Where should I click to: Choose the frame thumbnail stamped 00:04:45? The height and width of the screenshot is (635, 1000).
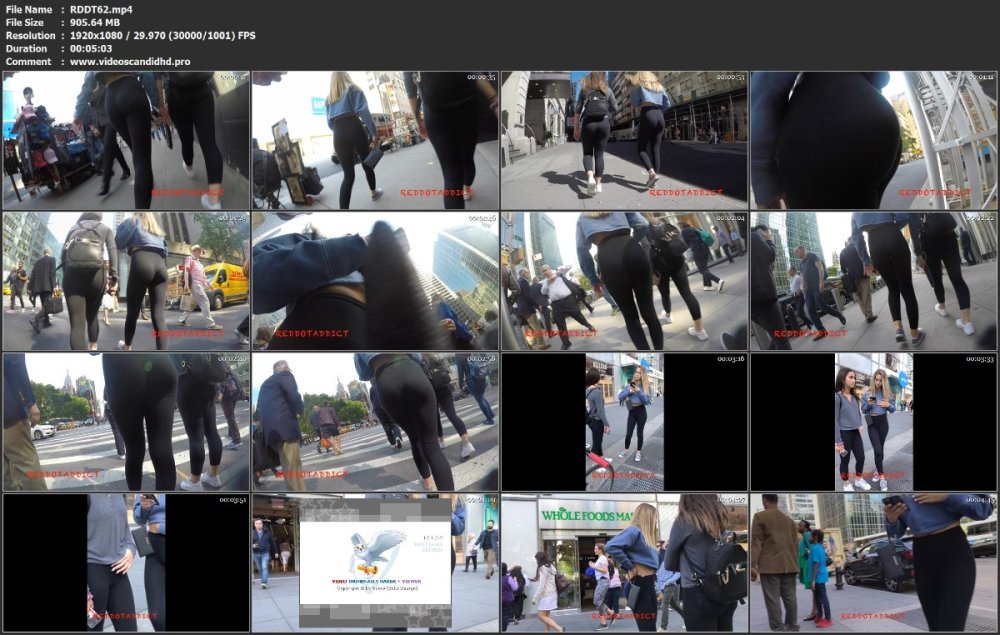[x=874, y=563]
